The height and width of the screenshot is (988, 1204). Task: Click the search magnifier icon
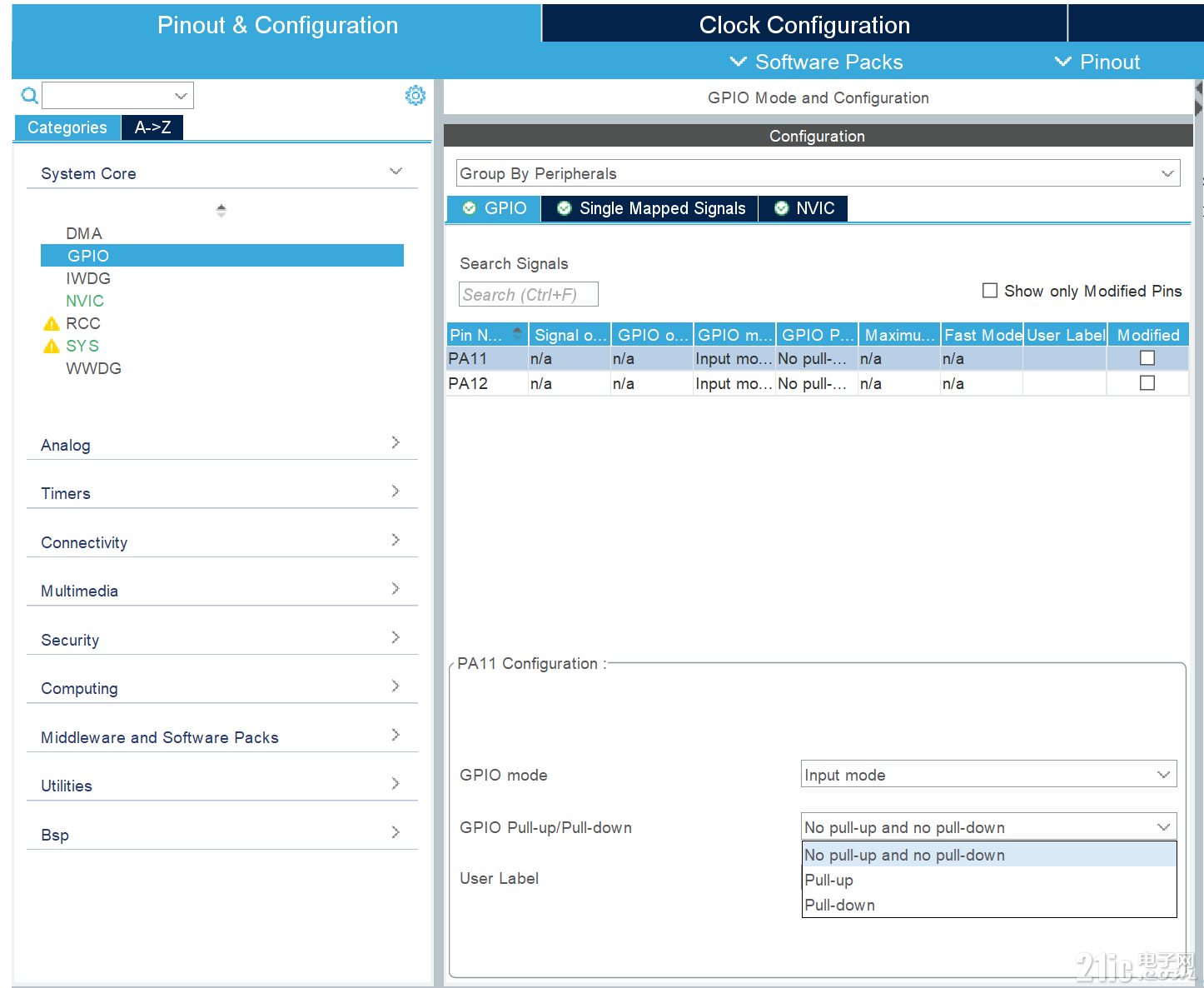pyautogui.click(x=30, y=96)
